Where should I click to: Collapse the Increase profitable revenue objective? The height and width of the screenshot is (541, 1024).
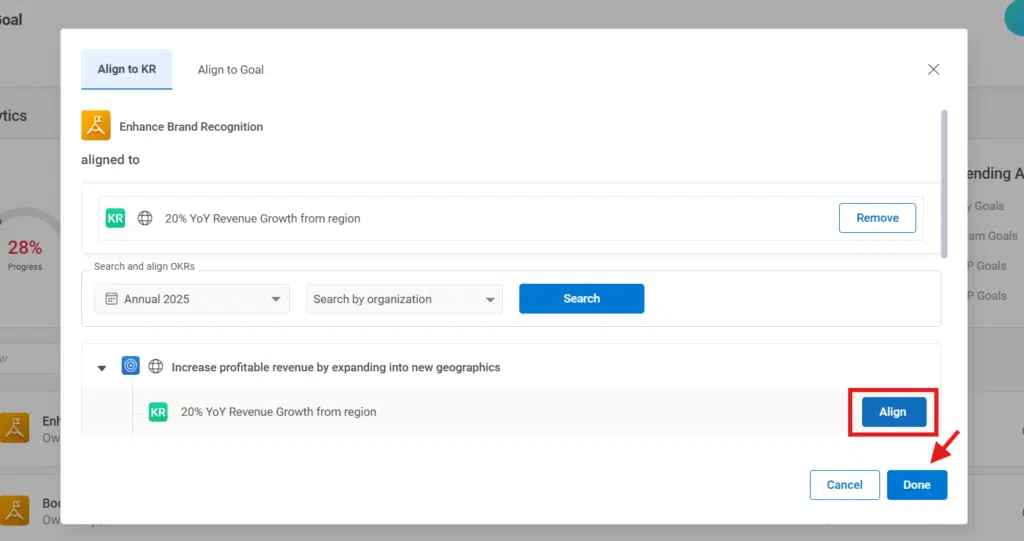point(101,368)
